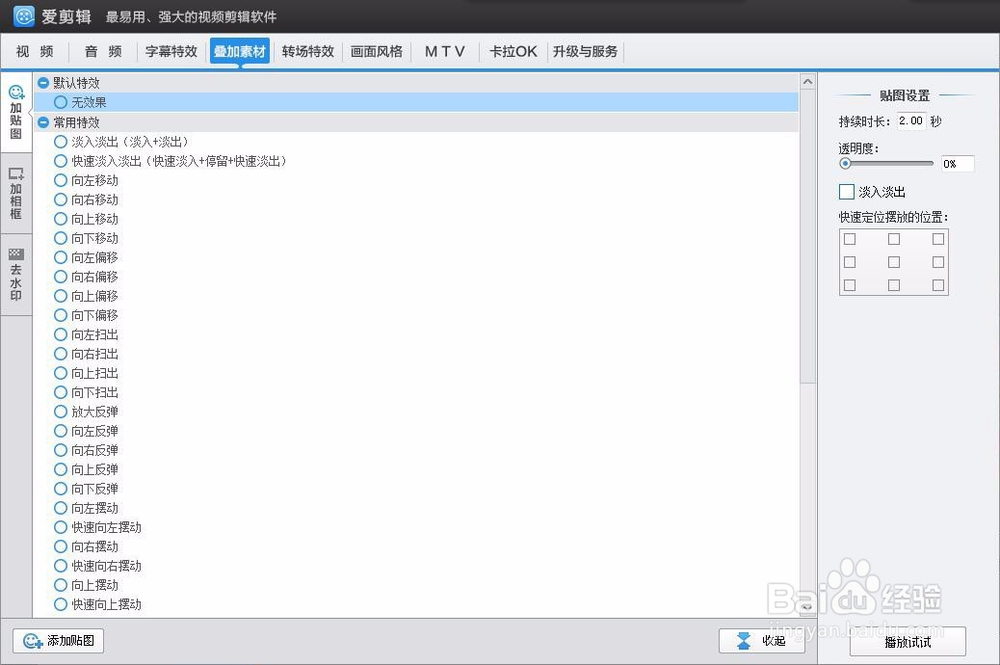The height and width of the screenshot is (665, 1000).
Task: Collapse the 常用特效 group
Action: (43, 122)
